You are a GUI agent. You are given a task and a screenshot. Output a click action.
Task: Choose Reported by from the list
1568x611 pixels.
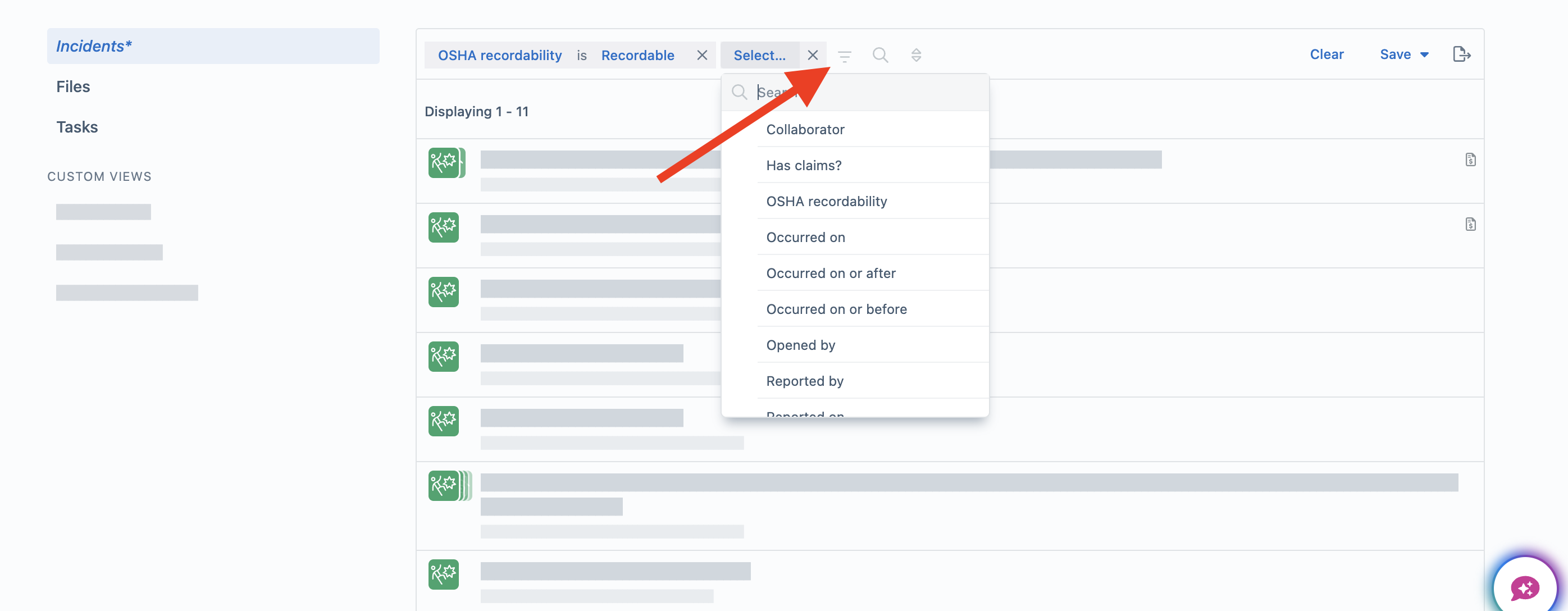point(855,380)
